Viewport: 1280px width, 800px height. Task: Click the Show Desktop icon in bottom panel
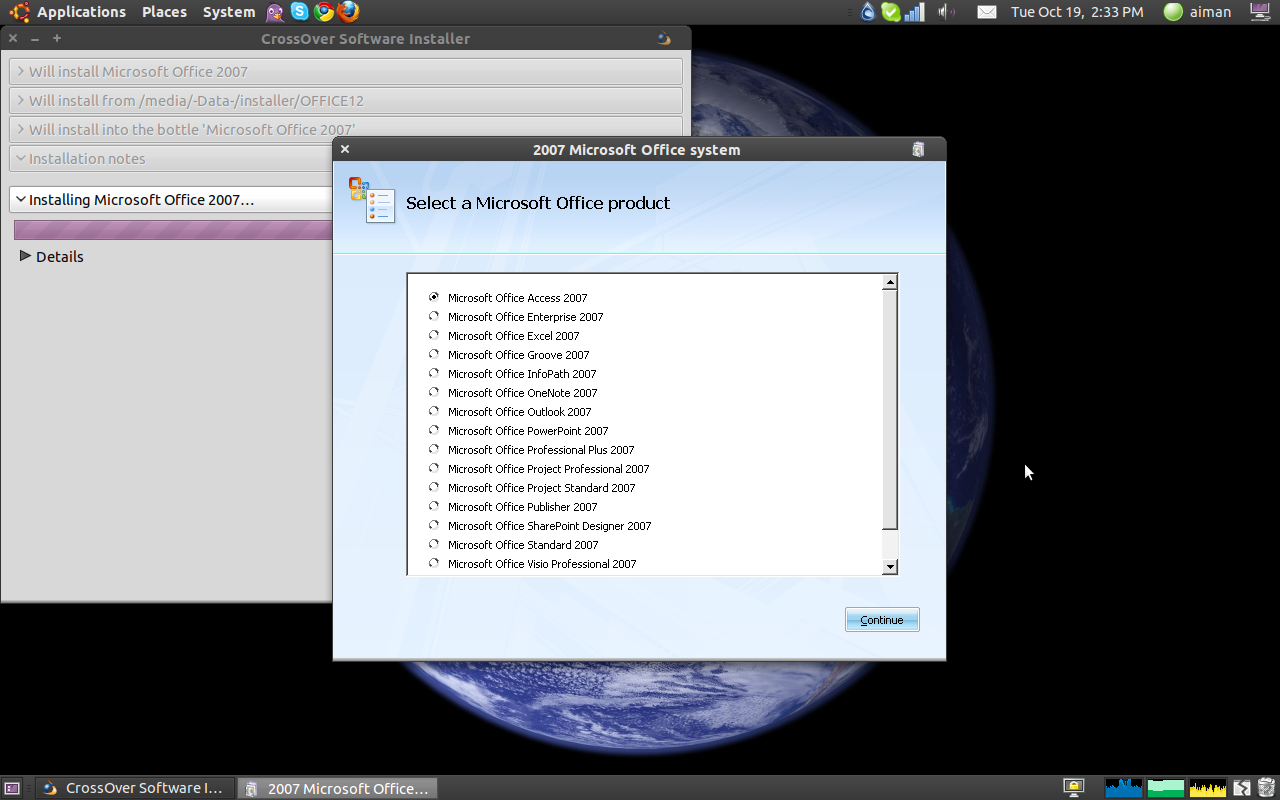coord(13,788)
